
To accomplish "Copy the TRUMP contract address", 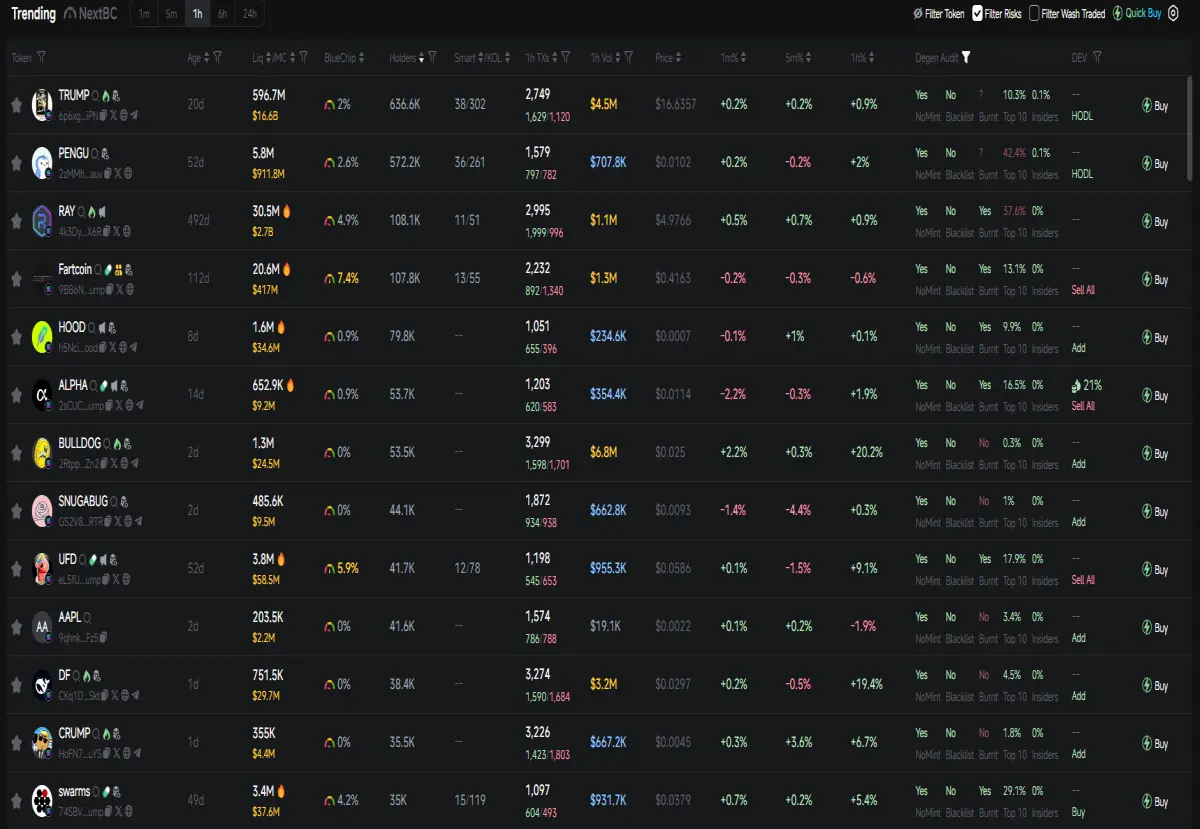I will 103,115.
